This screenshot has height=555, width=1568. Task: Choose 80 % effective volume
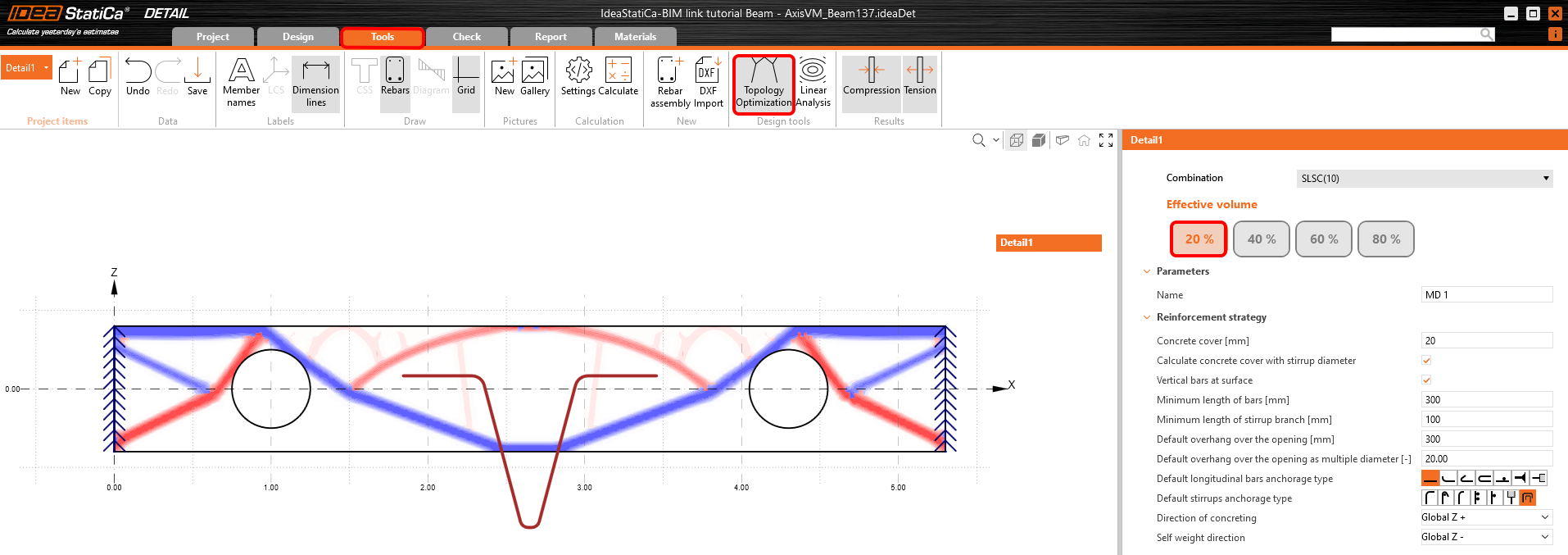(1385, 239)
